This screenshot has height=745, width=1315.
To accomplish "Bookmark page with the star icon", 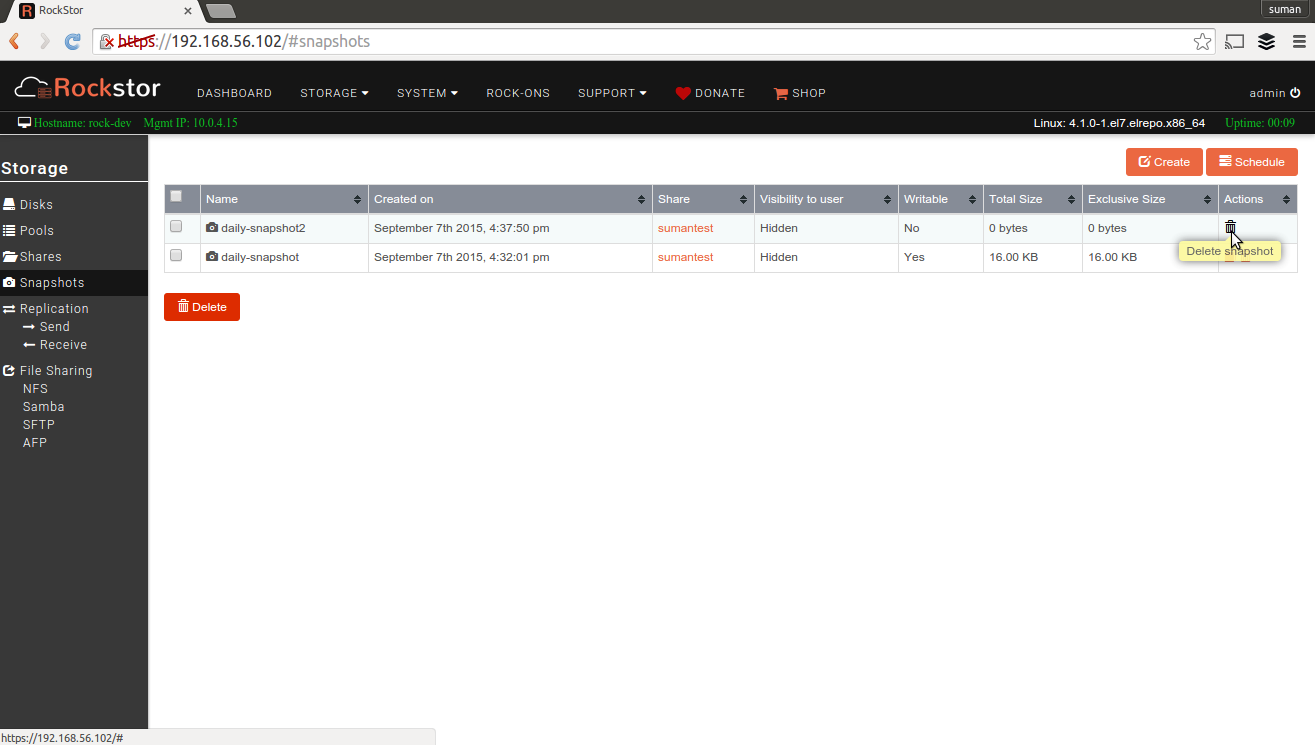I will click(x=1202, y=41).
